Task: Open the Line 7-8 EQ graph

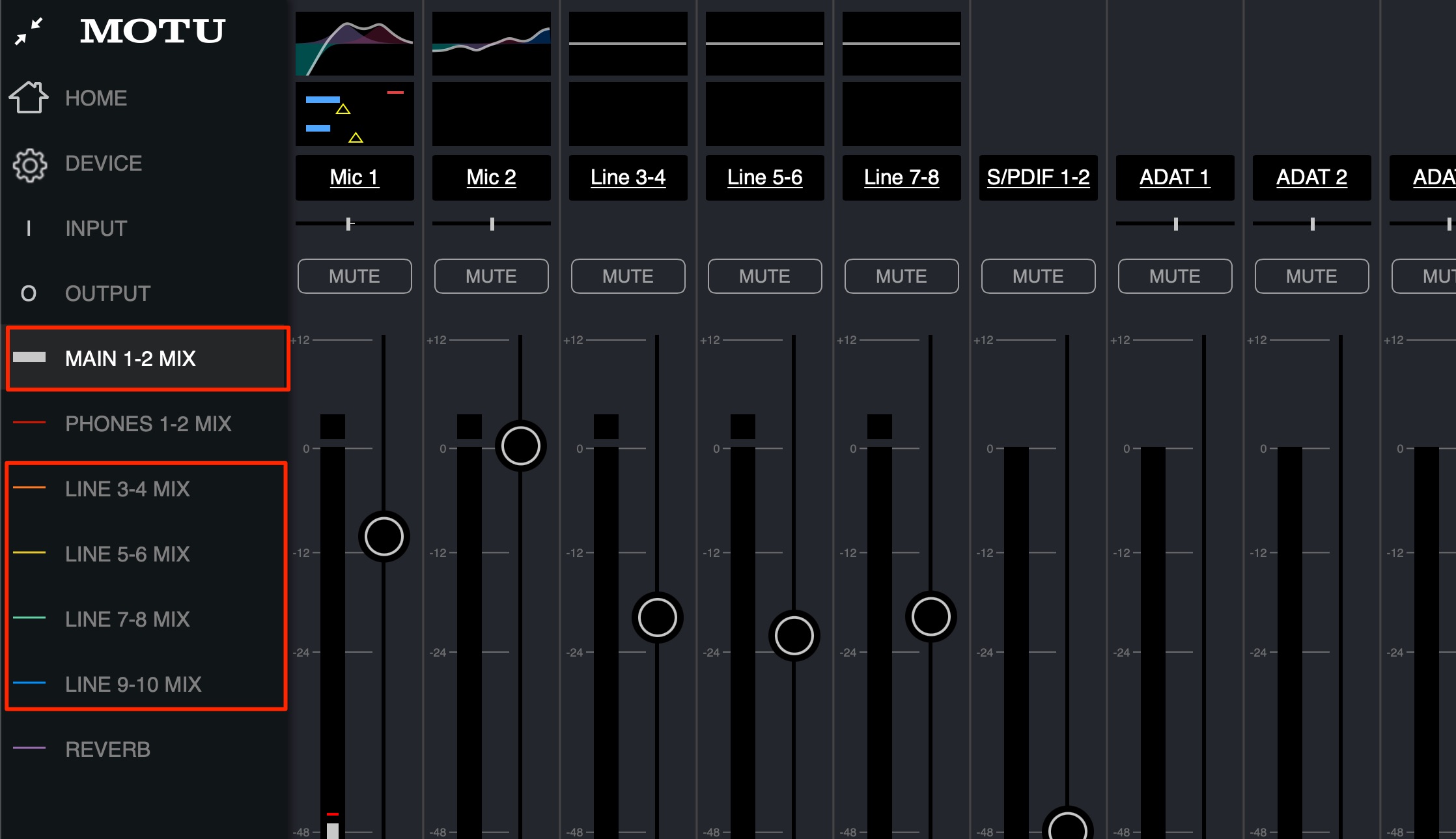Action: pos(902,44)
